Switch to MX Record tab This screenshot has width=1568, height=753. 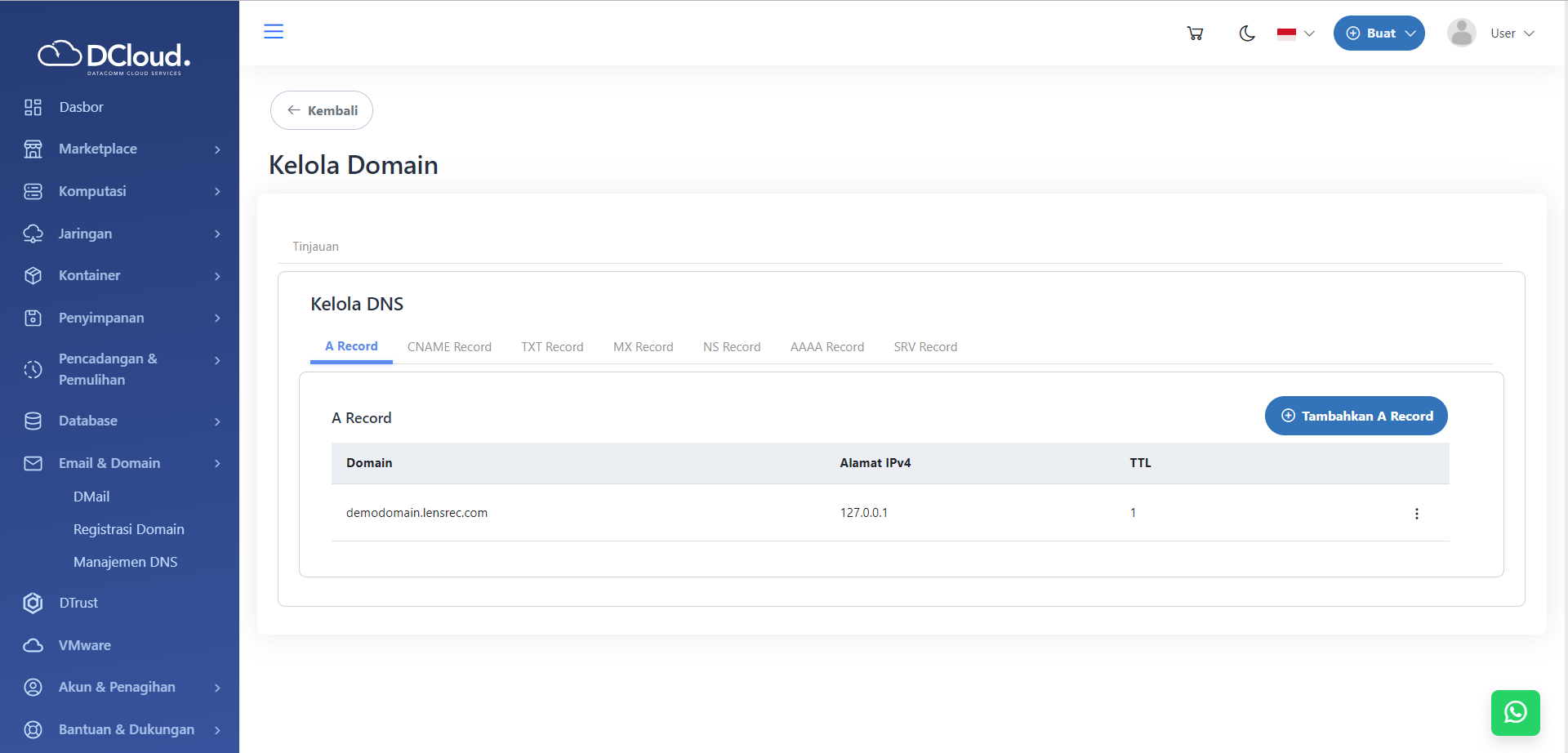click(x=643, y=347)
